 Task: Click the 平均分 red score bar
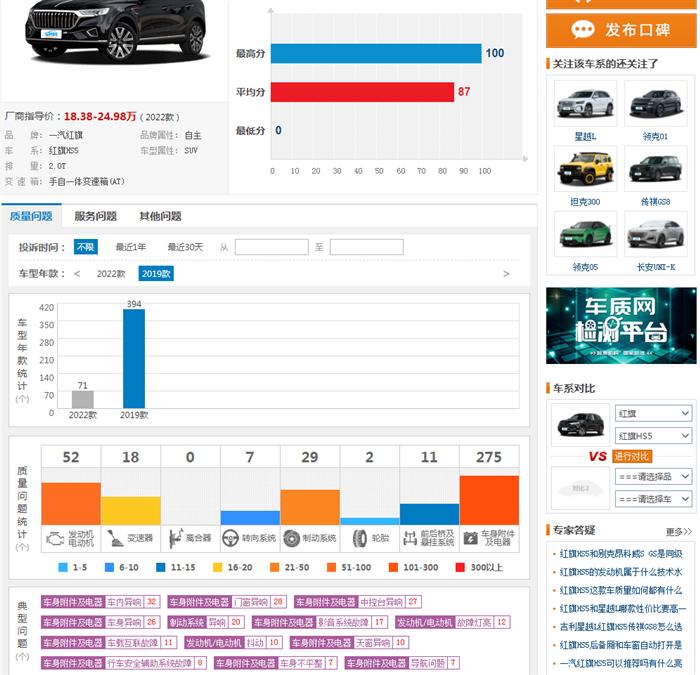tap(362, 92)
